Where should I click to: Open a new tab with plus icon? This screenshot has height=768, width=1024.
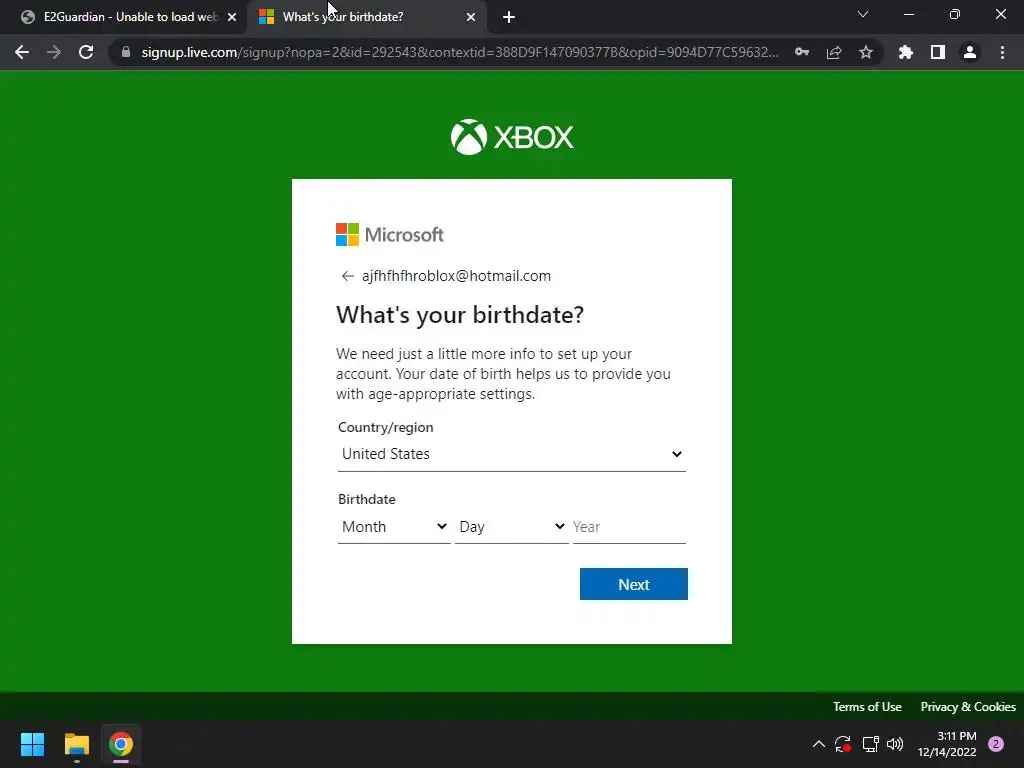point(509,17)
